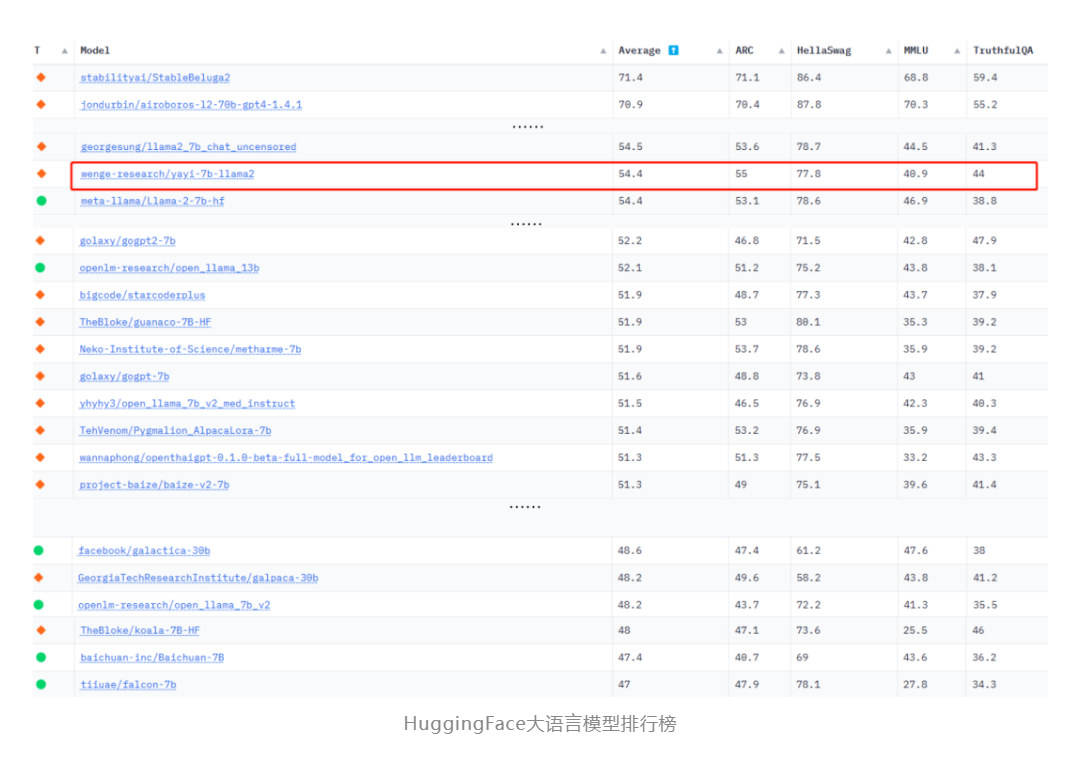Click the green circle beside tiiuae/falcon-7b
Viewport: 1082px width, 762px height.
pyautogui.click(x=41, y=684)
